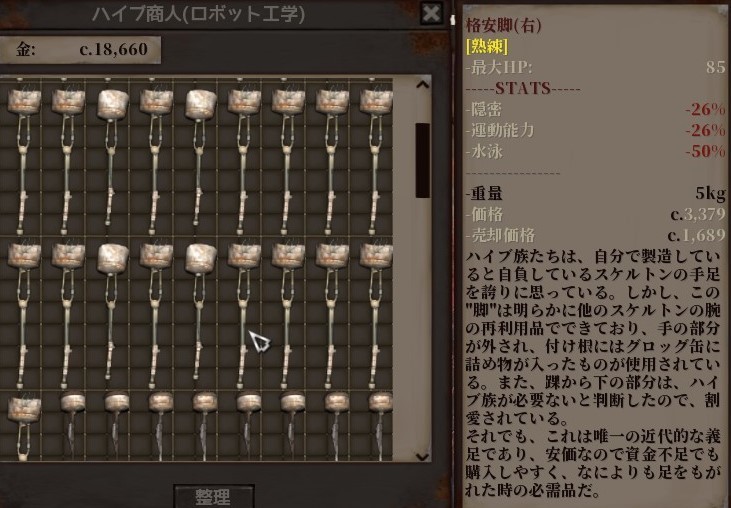Select the partially visible leg in bottom-left corner

point(23,427)
